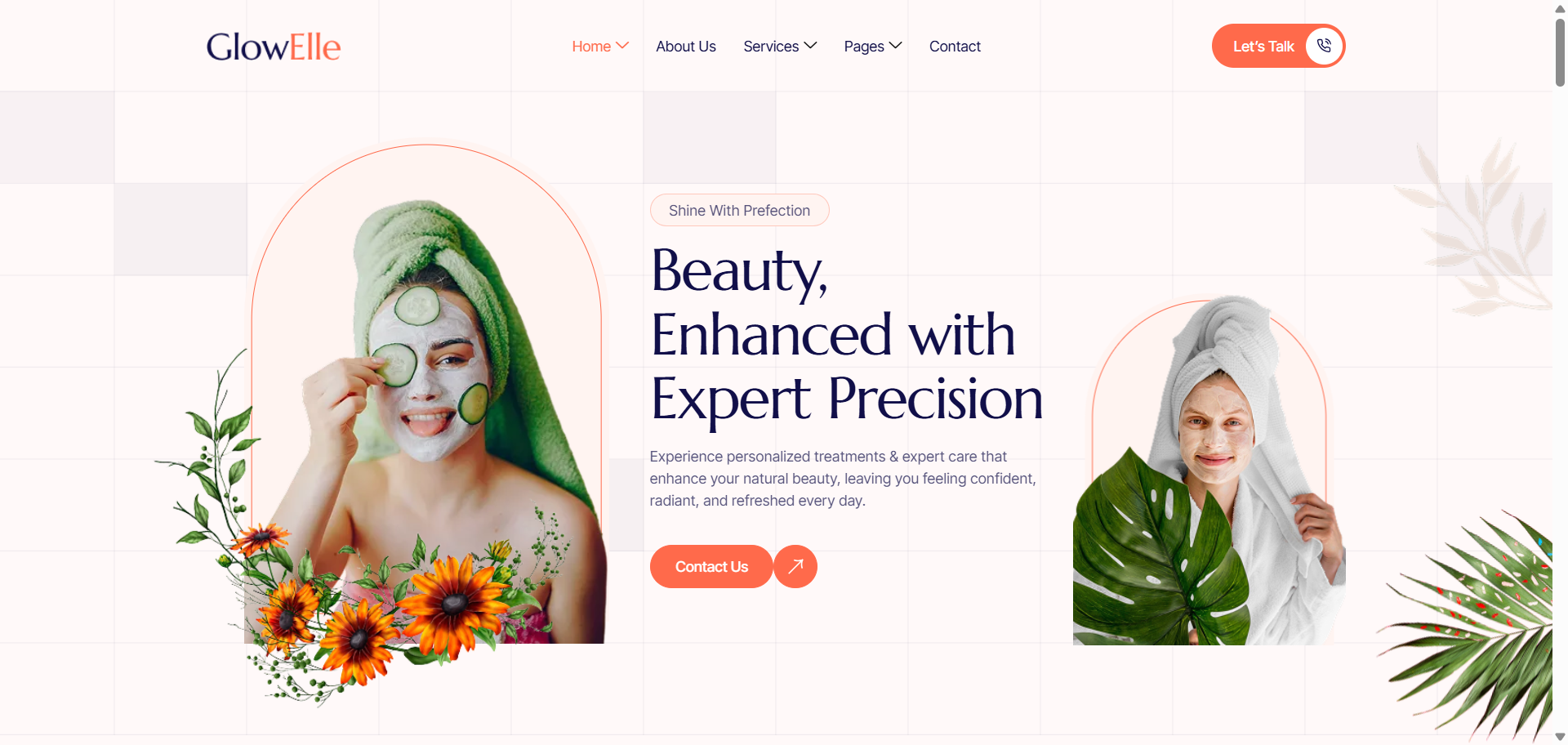The width and height of the screenshot is (1568, 745).
Task: Click the scrollbar up arrow
Action: tap(1560, 8)
